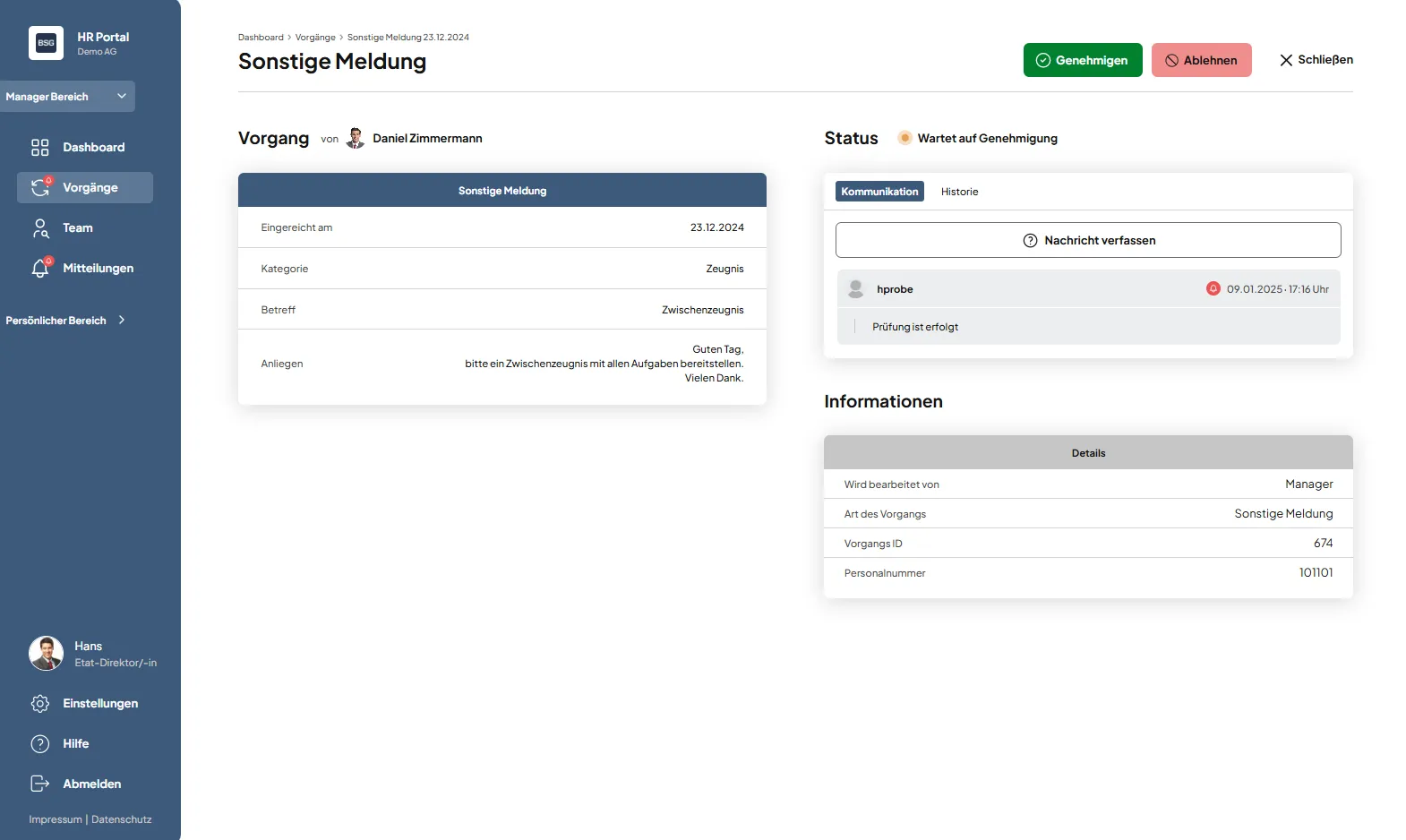The image size is (1406, 840).
Task: Close the view with Schließen
Action: [x=1316, y=60]
